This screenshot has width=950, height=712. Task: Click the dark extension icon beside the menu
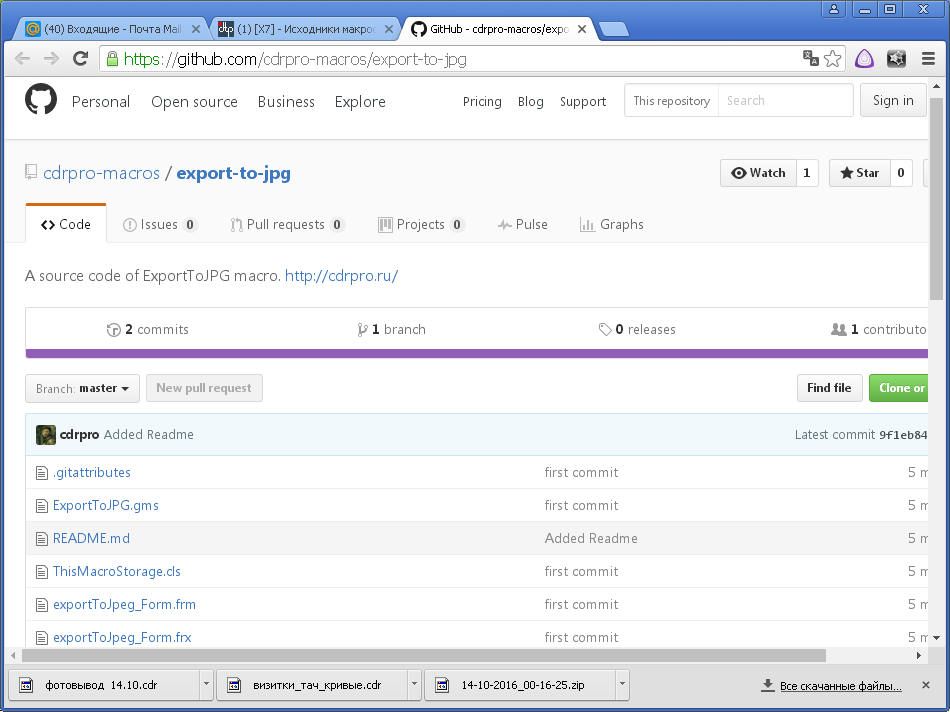click(x=896, y=59)
